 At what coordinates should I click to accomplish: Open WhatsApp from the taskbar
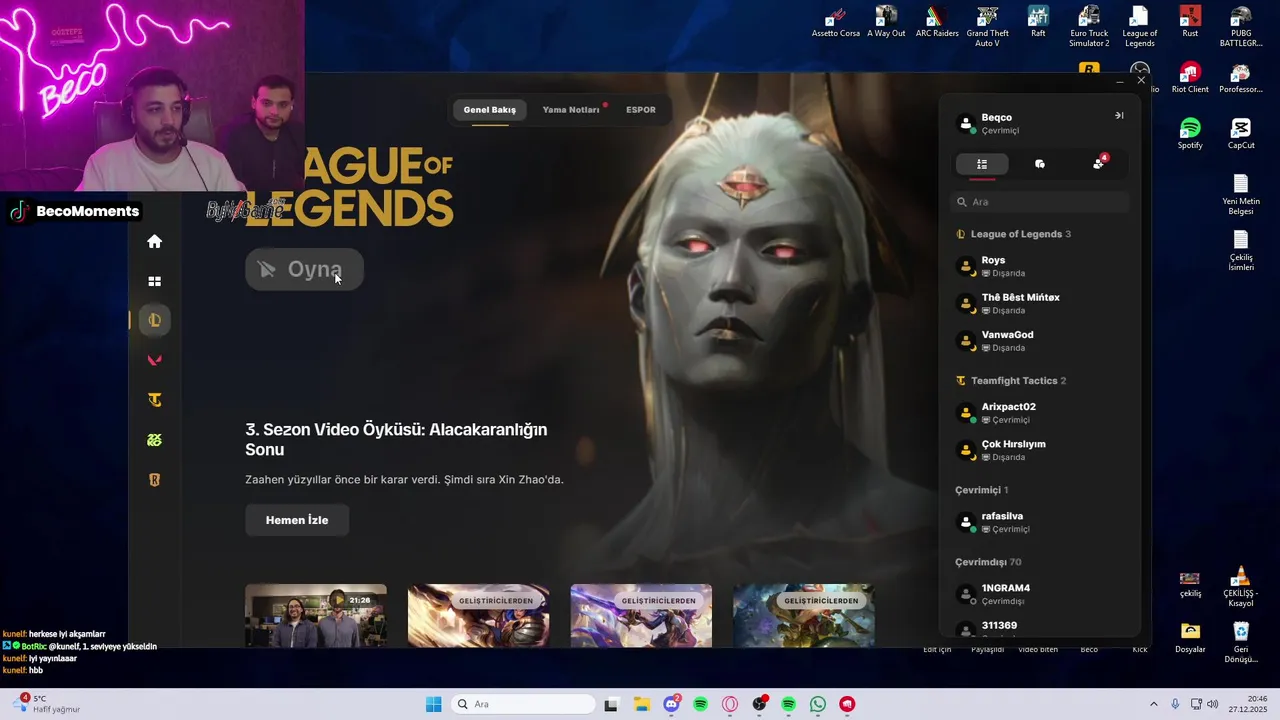[818, 704]
